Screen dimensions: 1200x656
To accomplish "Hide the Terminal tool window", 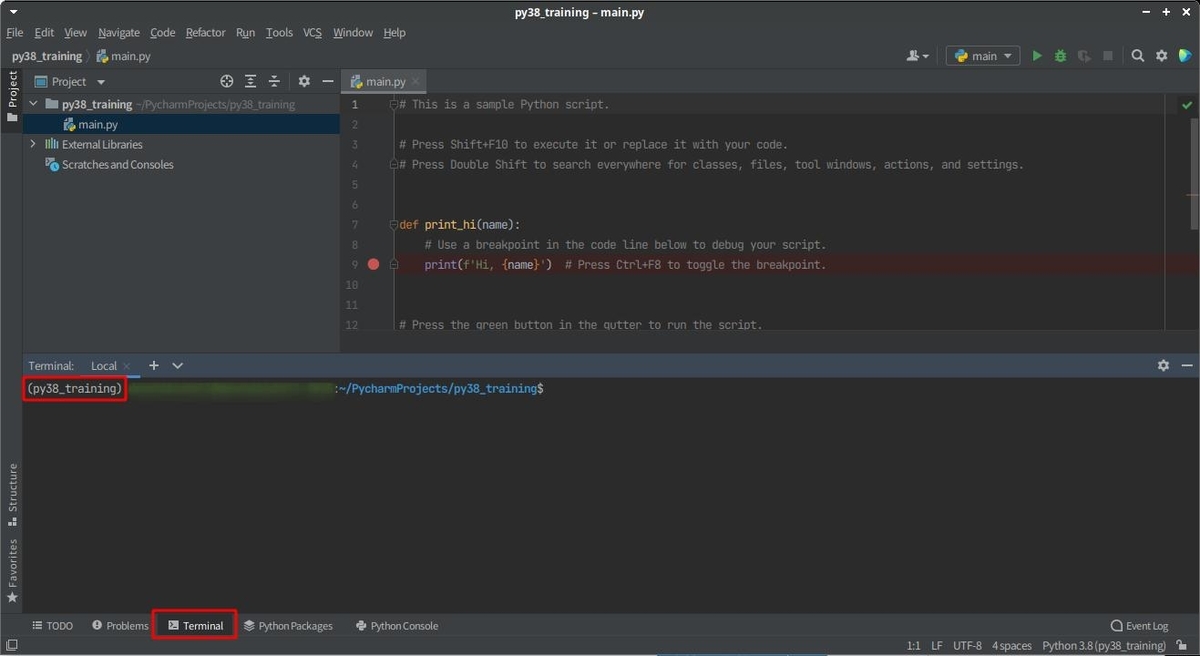I will click(1187, 366).
